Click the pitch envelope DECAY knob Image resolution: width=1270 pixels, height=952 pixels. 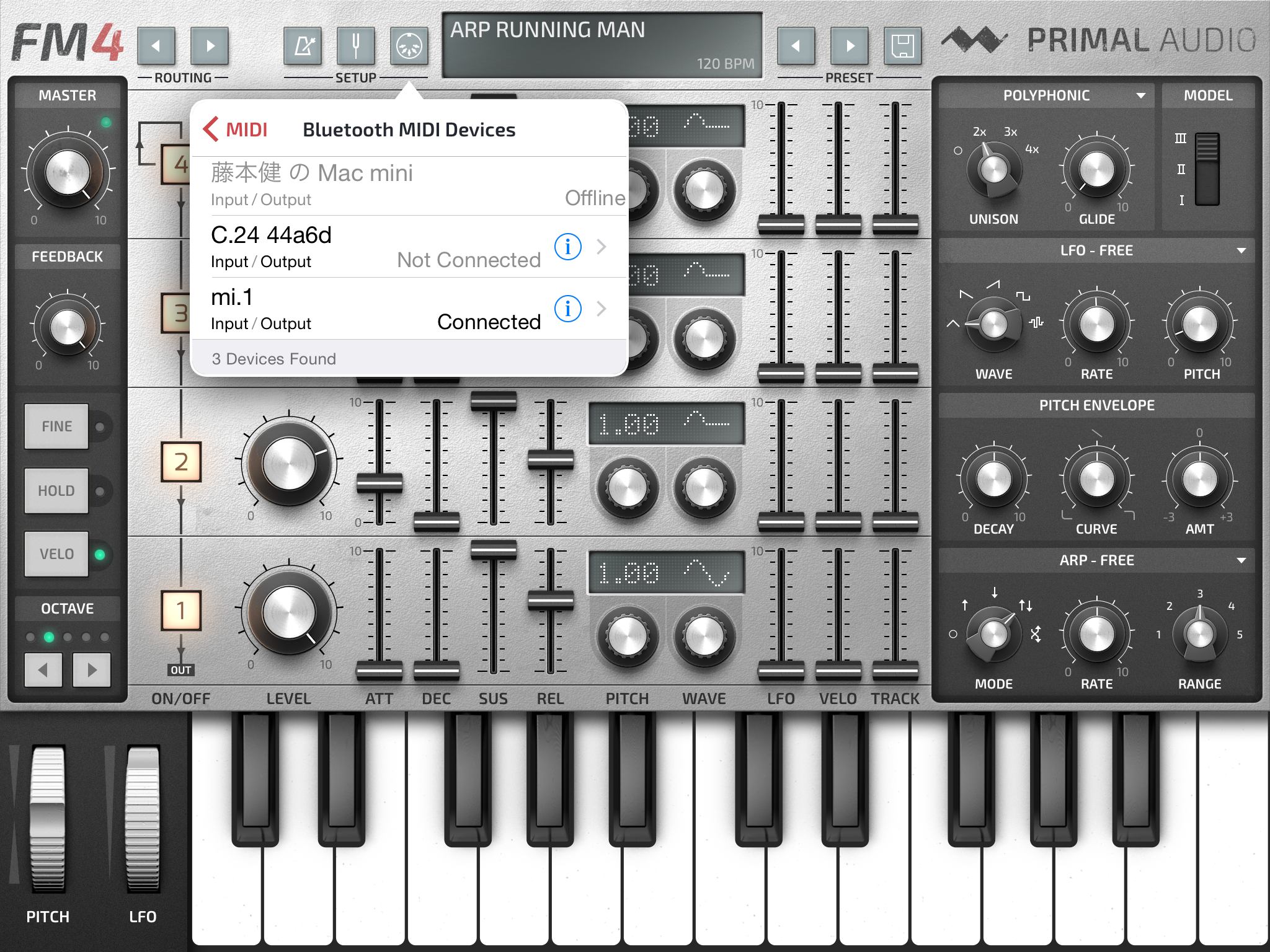tap(994, 479)
